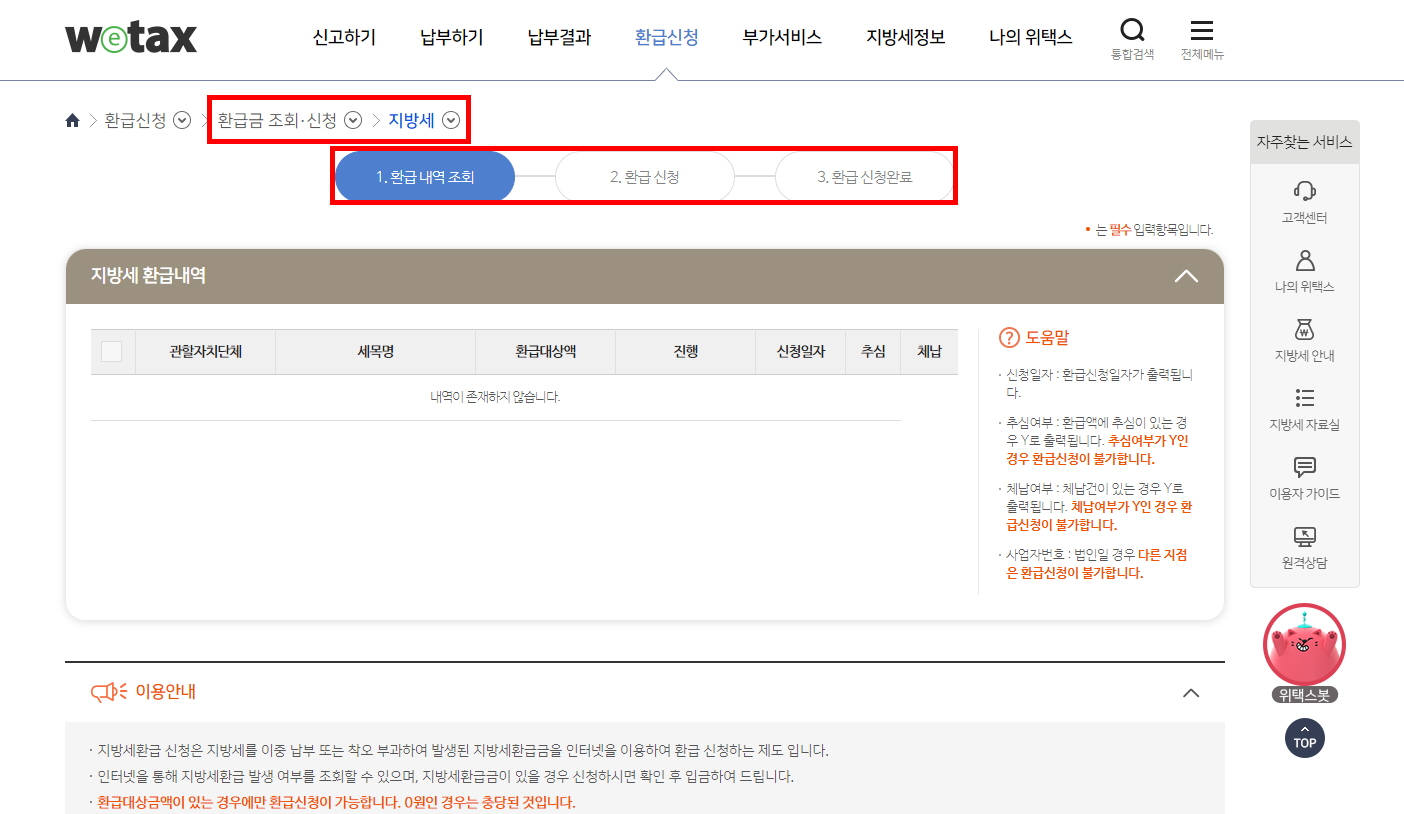Open the 납부결과 menu
This screenshot has width=1404, height=814.
559,38
